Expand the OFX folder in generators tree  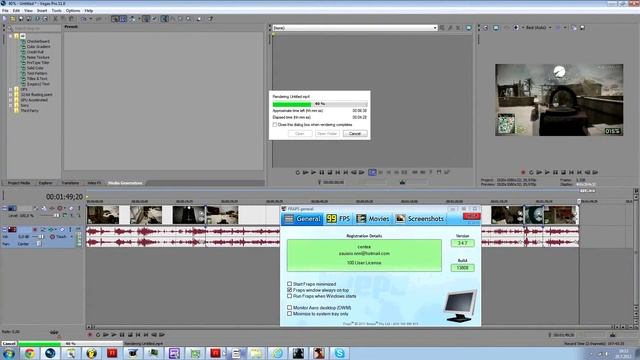click(x=11, y=89)
